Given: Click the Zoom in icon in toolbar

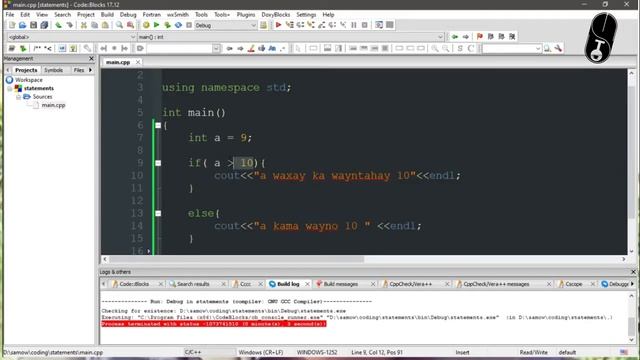Looking at the screenshot, I should (435, 49).
